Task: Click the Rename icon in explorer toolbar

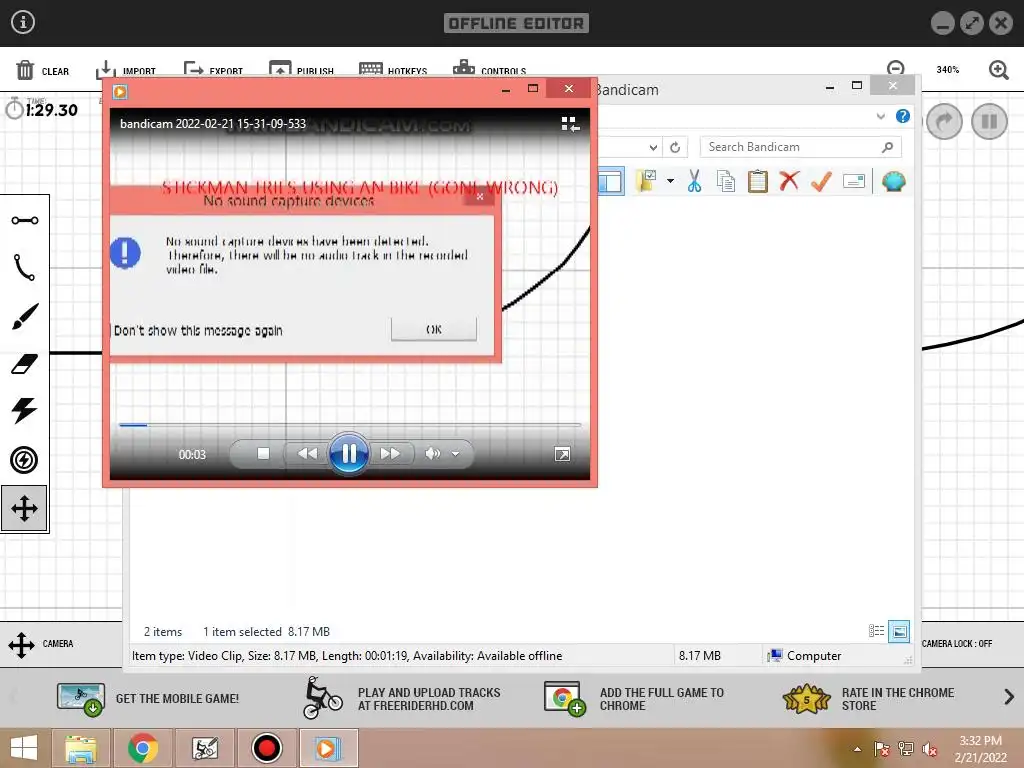Action: pyautogui.click(x=854, y=181)
